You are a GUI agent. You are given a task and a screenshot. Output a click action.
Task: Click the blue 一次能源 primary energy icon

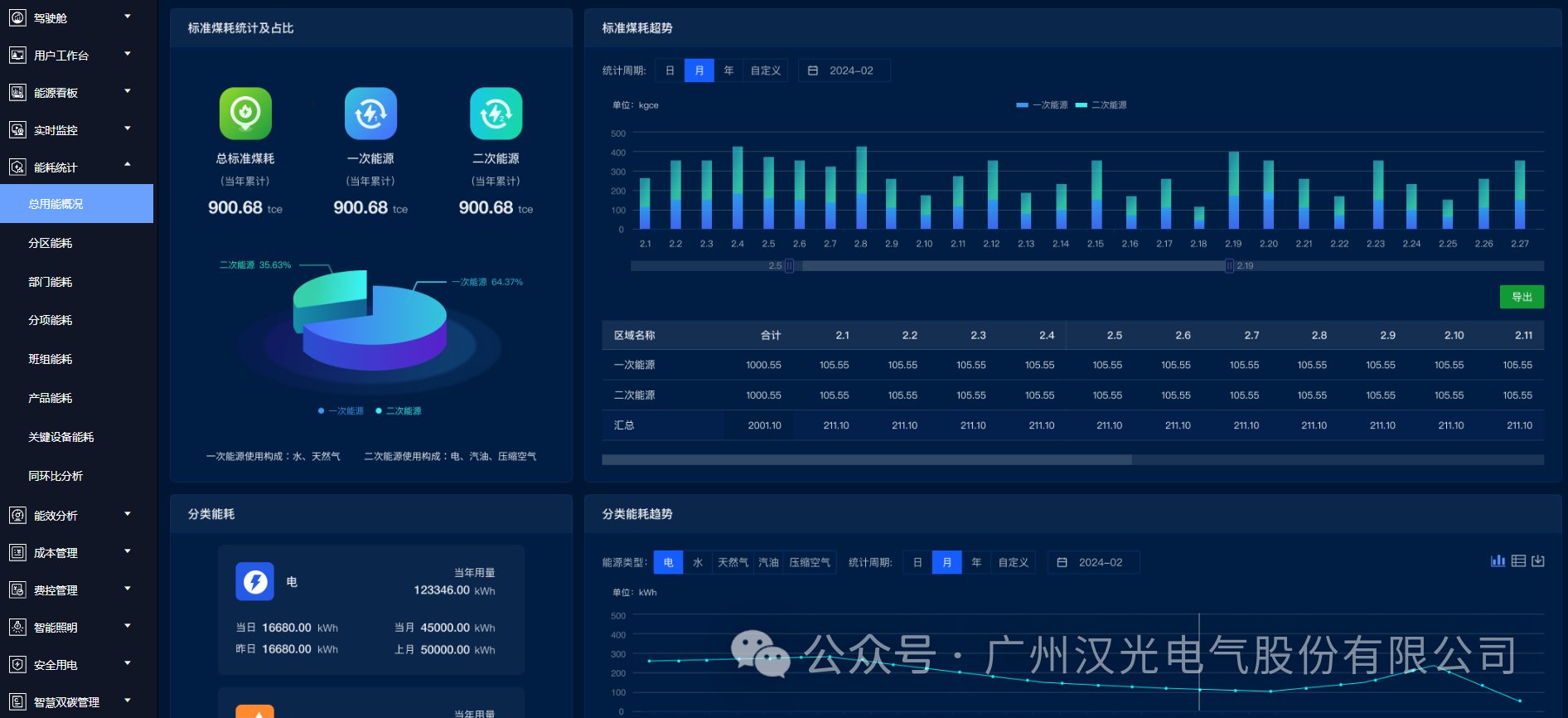370,114
